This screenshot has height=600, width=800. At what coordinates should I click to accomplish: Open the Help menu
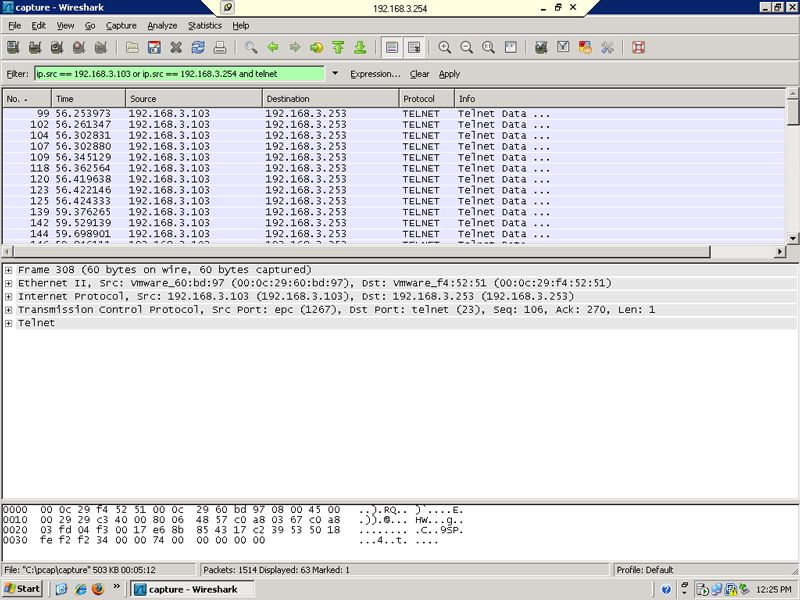(x=241, y=26)
